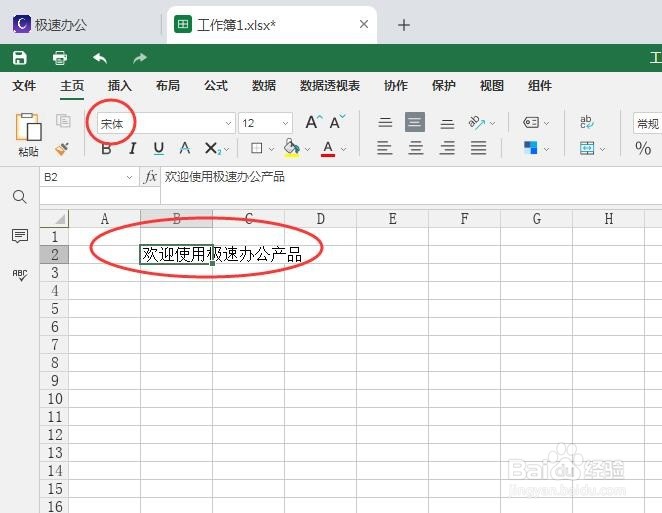This screenshot has height=513, width=662.
Task: Justify text alignment
Action: pos(478,148)
